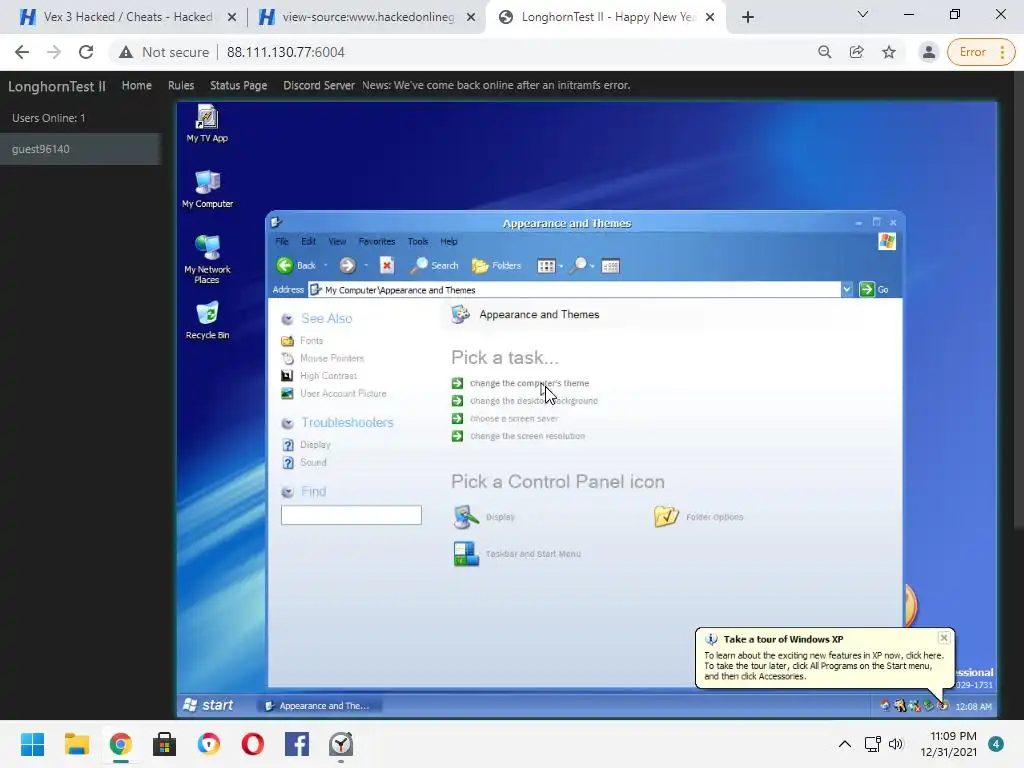Select guest96140 in users list
The image size is (1024, 768).
(x=80, y=149)
